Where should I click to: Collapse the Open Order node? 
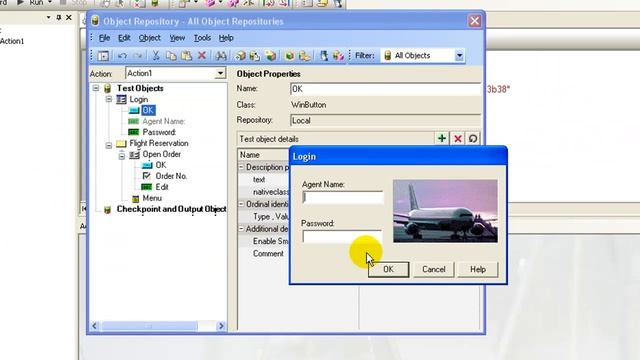point(122,156)
